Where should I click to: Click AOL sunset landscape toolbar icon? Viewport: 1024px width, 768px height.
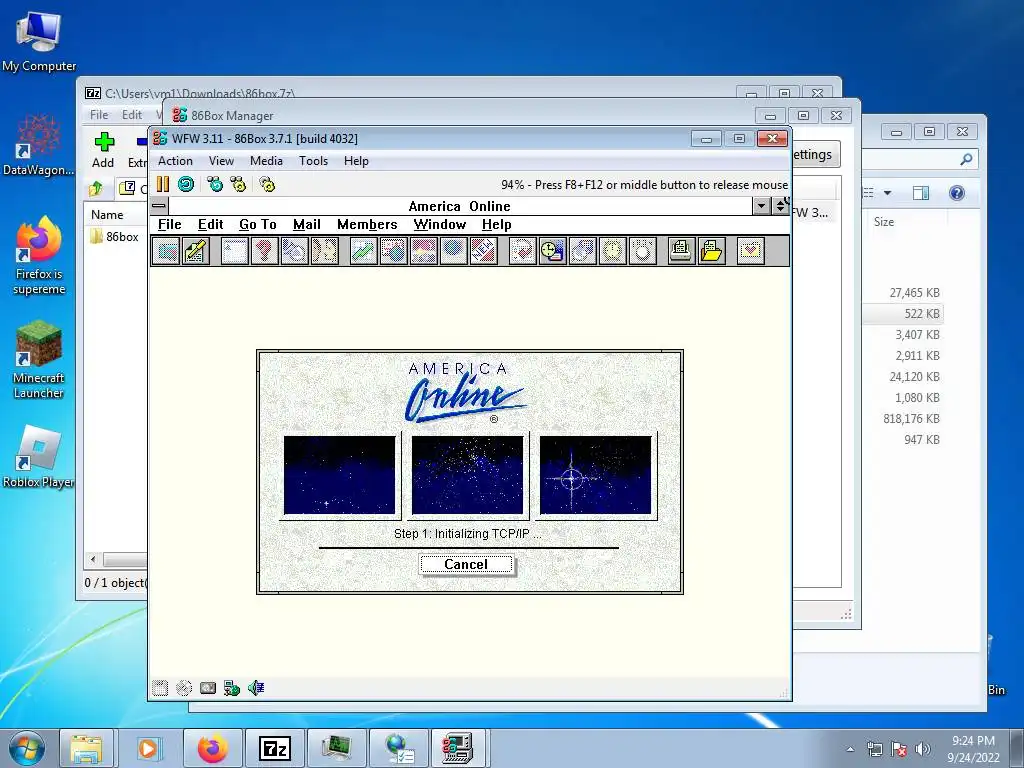[423, 251]
